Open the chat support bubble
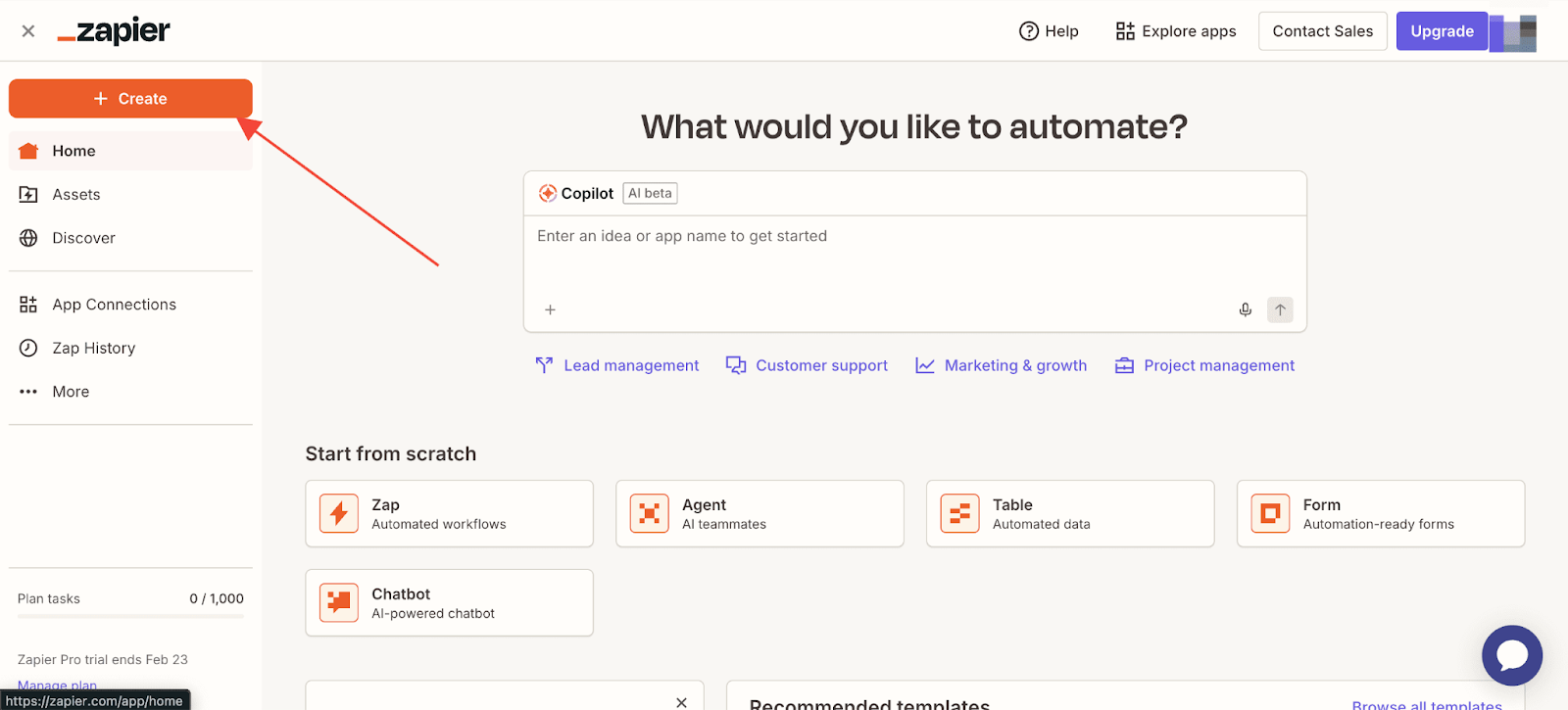 coord(1511,655)
